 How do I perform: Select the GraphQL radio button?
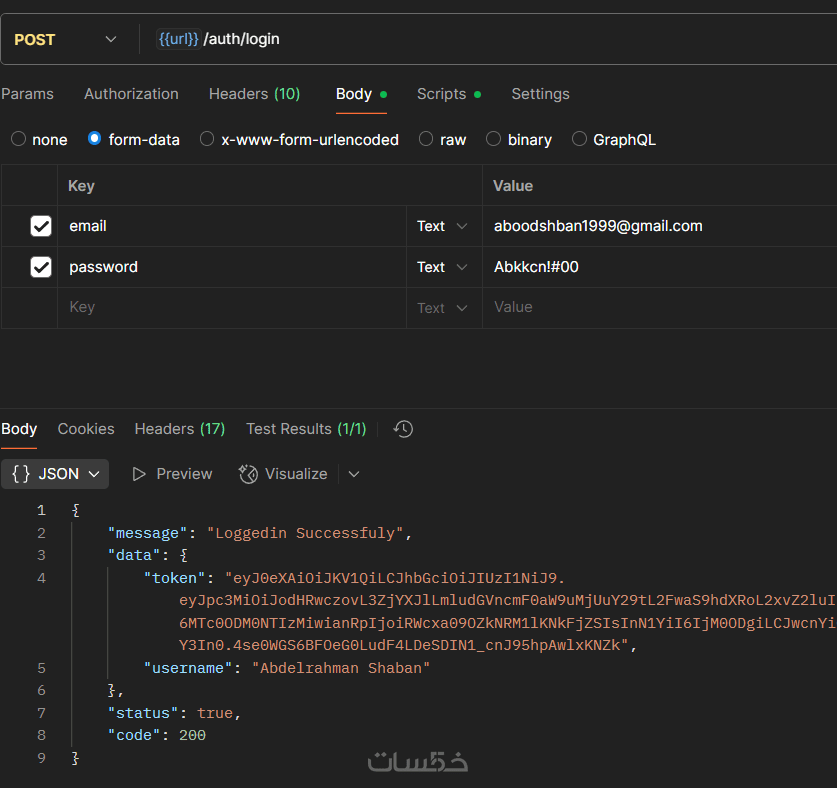(x=579, y=140)
